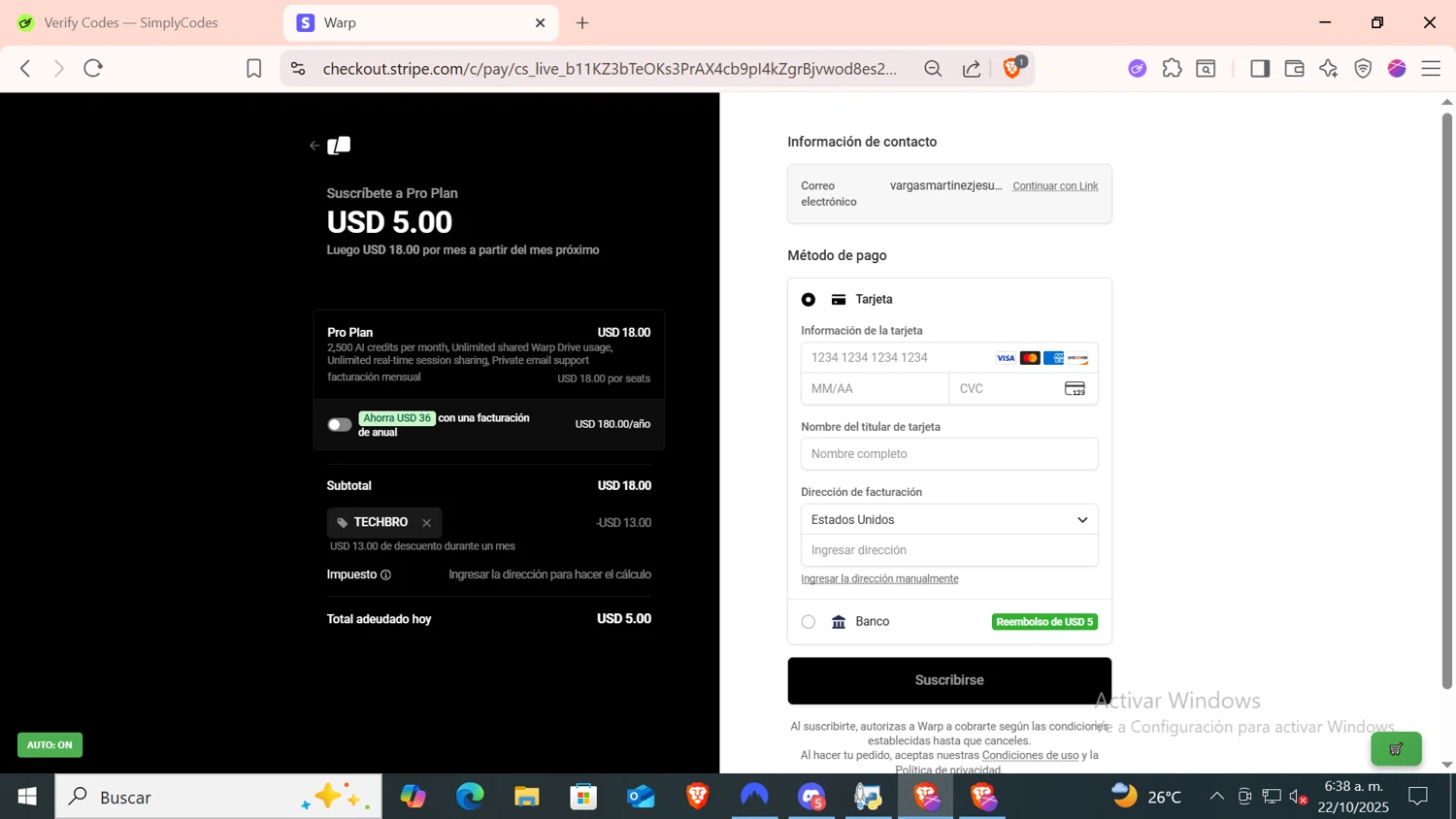Open site information icon in address bar
Screen dimensions: 1456x819
point(298,68)
